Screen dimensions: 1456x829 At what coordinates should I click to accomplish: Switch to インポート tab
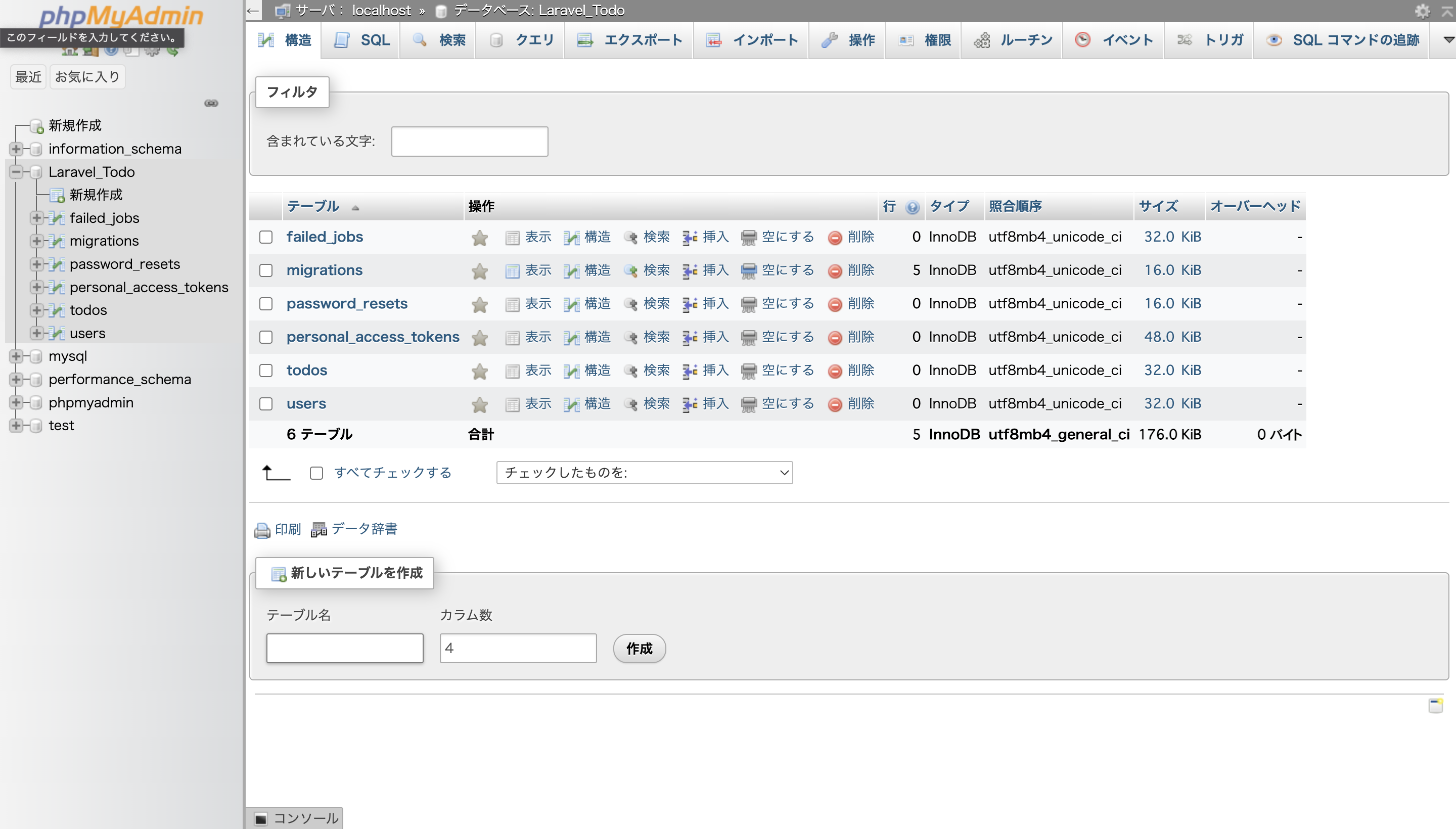(751, 40)
